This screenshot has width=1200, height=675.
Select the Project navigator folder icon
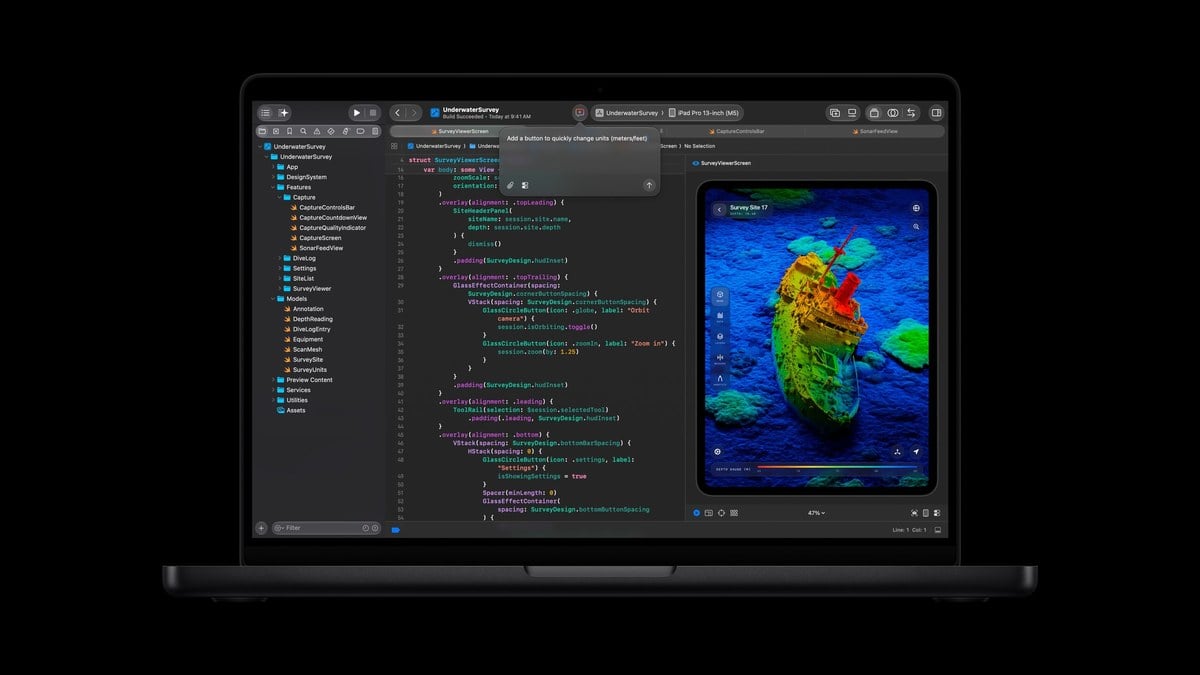click(262, 131)
